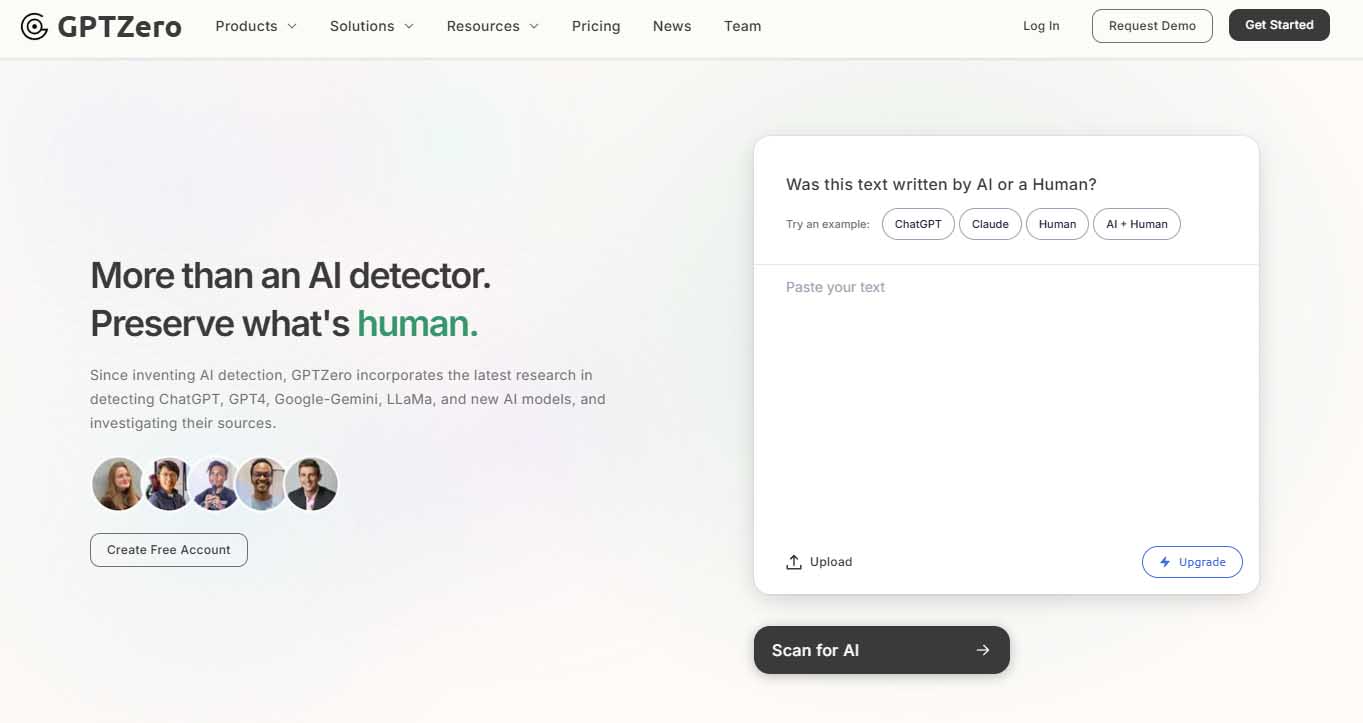Open the Resources menu
This screenshot has height=723, width=1363.
point(493,26)
